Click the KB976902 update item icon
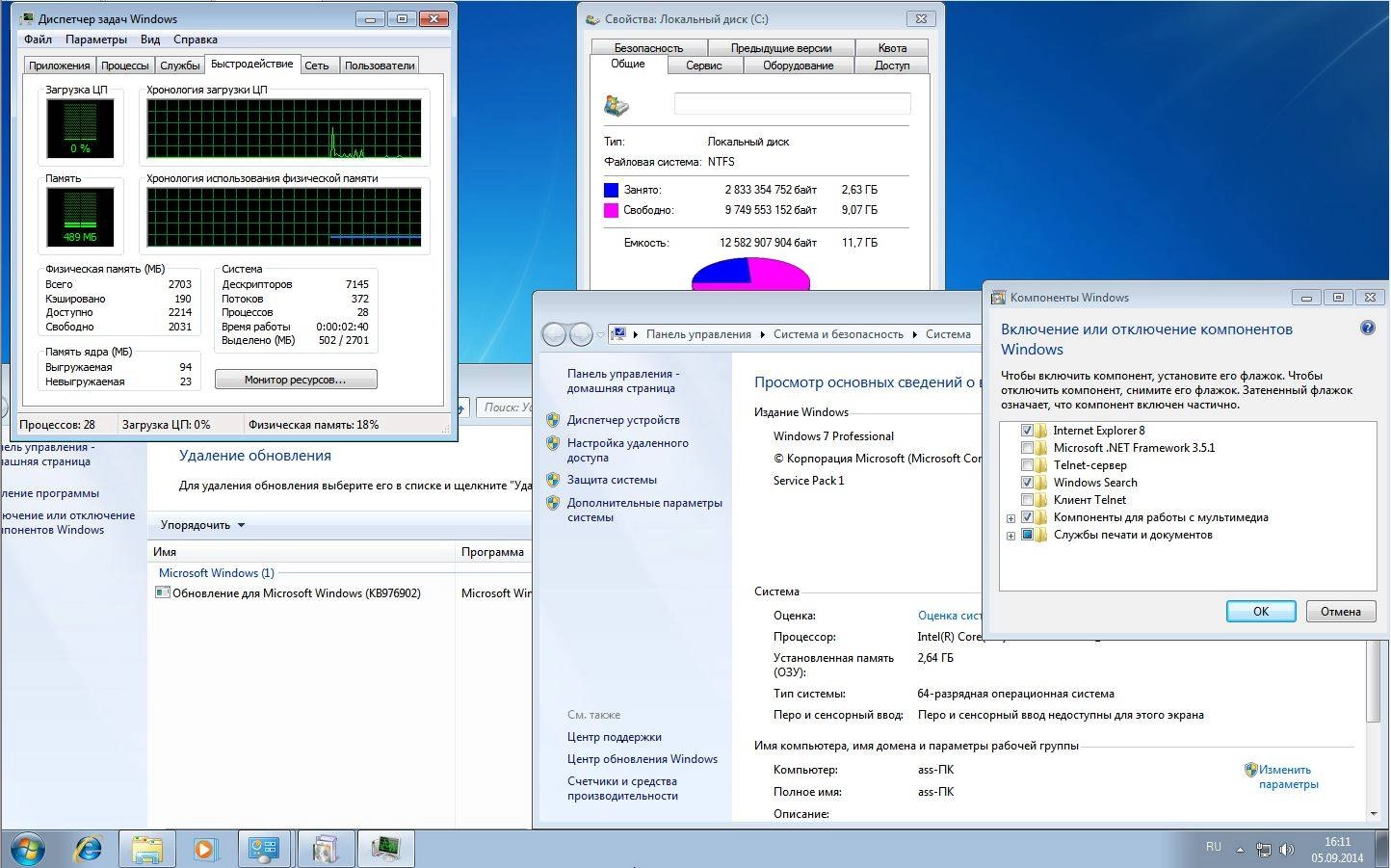This screenshot has width=1391, height=868. (162, 592)
